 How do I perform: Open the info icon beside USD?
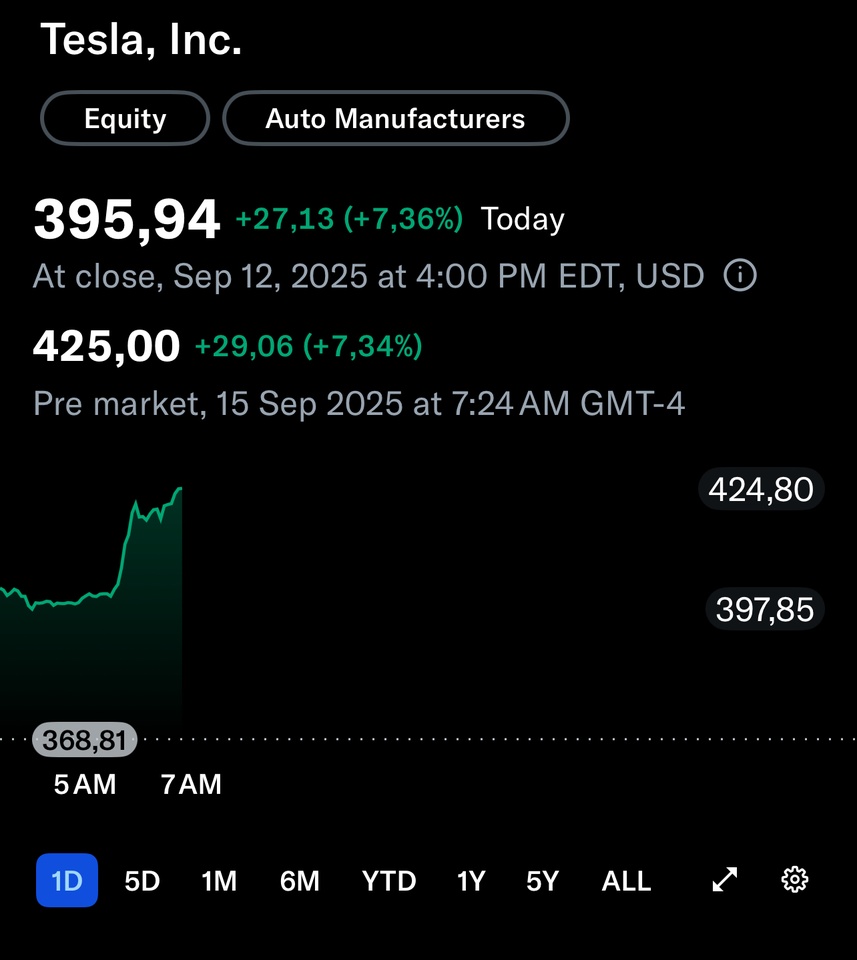[x=740, y=276]
